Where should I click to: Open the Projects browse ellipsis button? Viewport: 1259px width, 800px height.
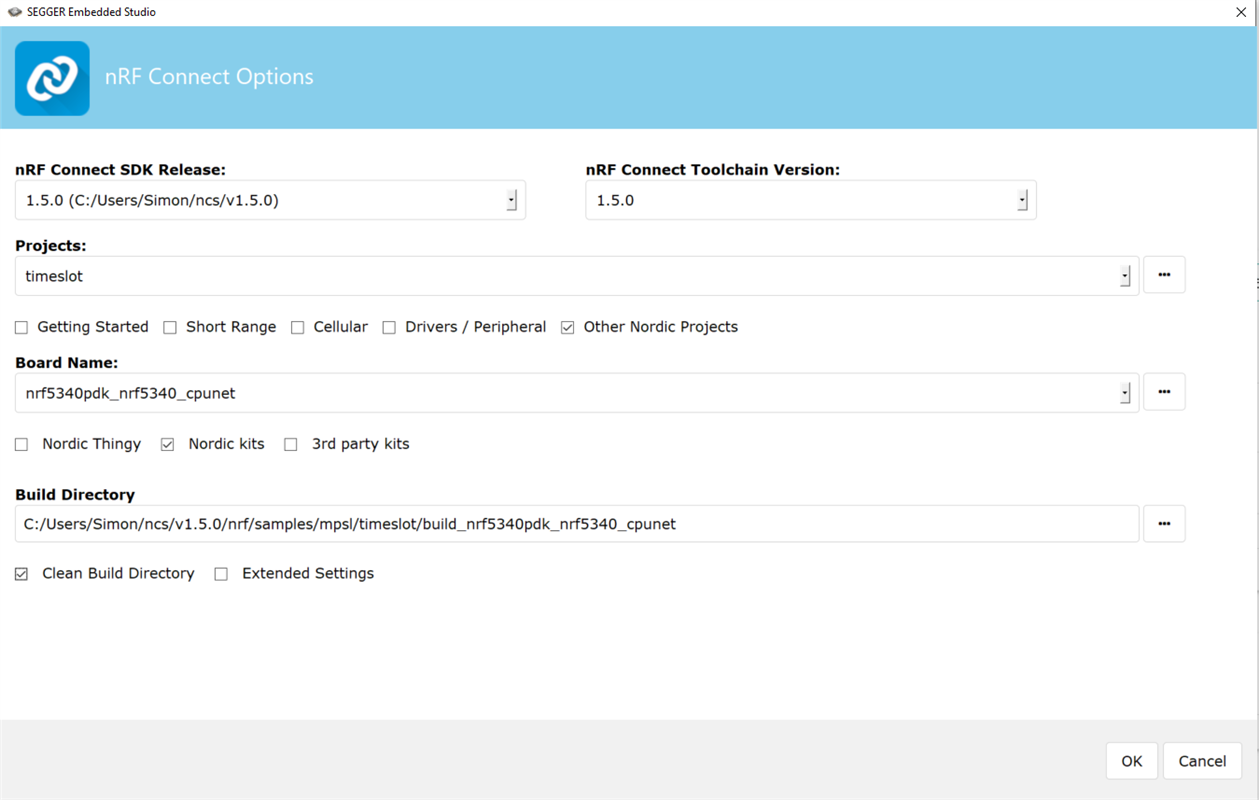click(1163, 274)
